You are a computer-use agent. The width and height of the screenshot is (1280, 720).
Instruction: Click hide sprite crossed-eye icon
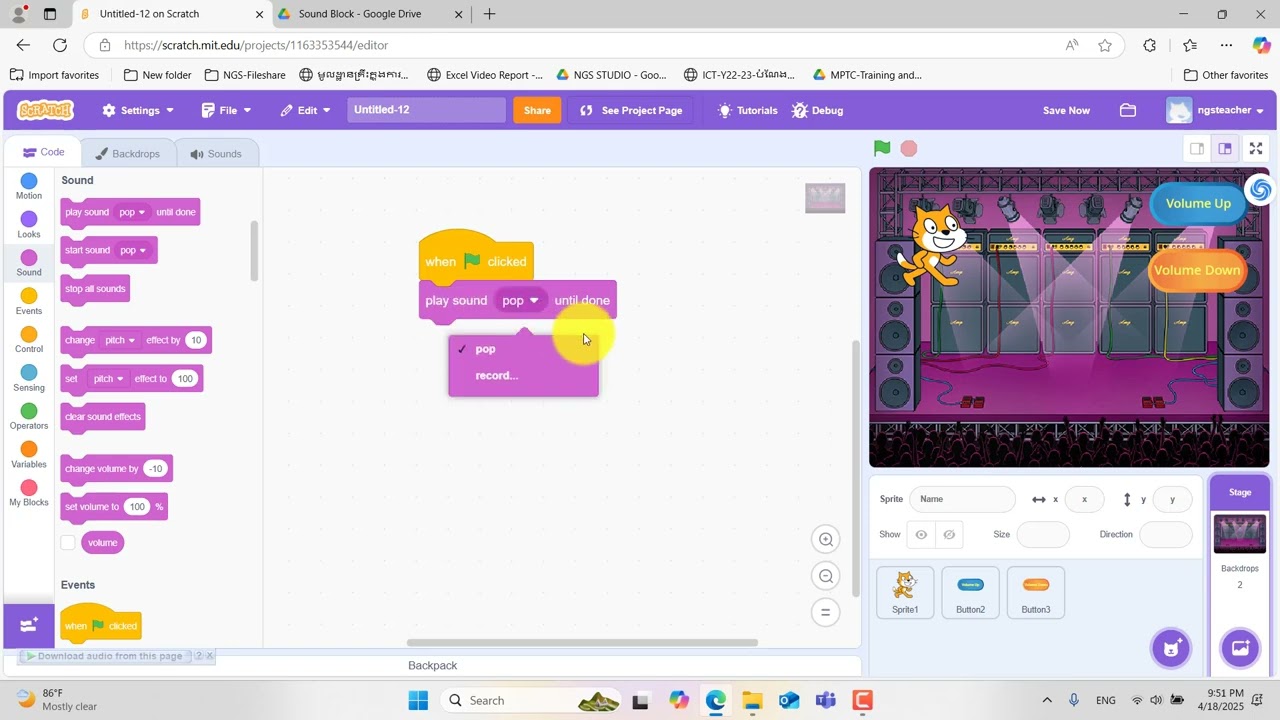[x=949, y=534]
